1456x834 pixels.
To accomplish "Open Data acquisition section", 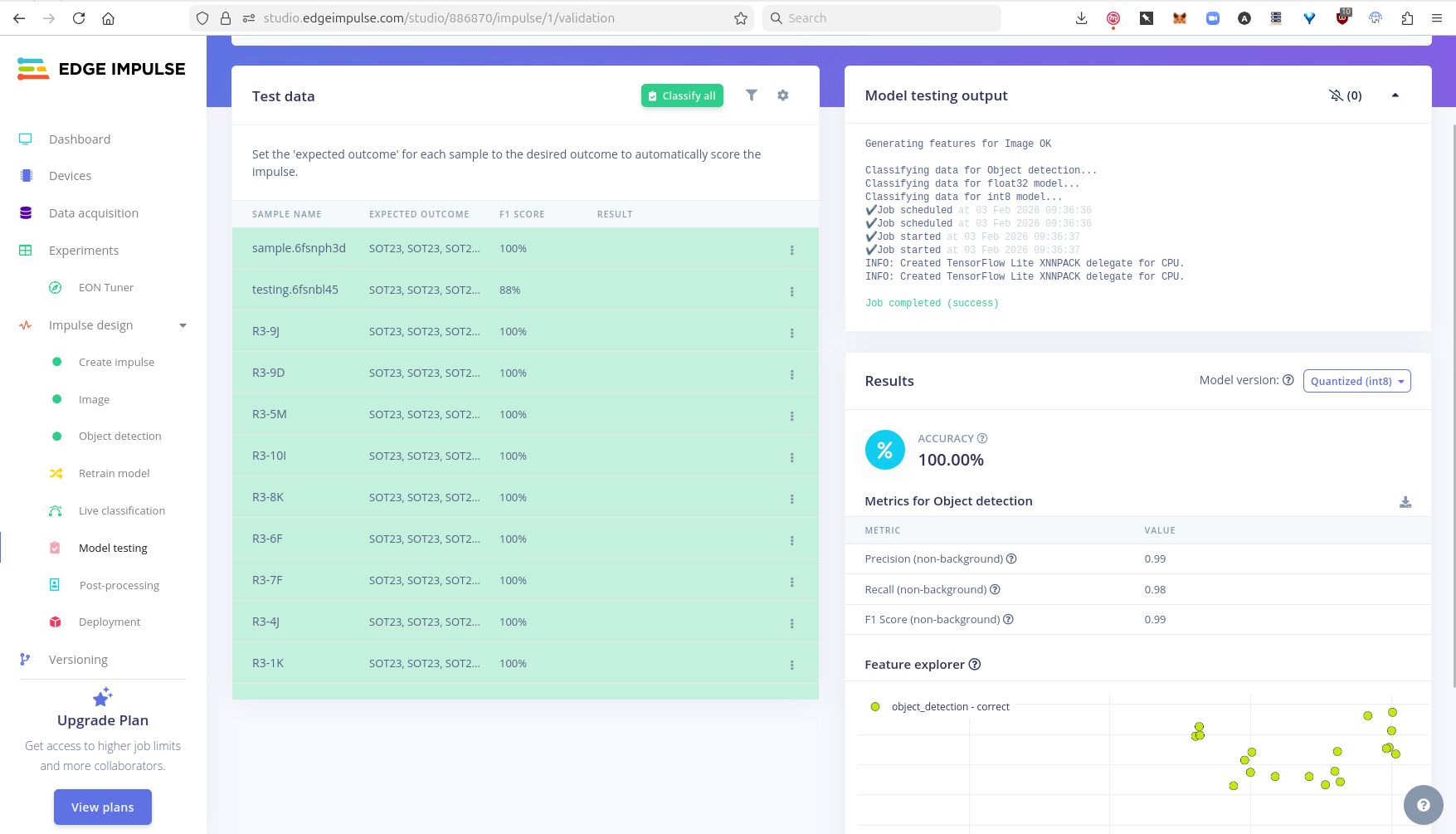I will pyautogui.click(x=94, y=213).
